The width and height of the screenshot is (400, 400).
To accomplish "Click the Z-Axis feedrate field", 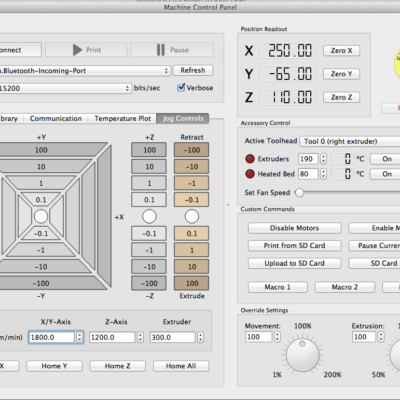I will point(112,337).
